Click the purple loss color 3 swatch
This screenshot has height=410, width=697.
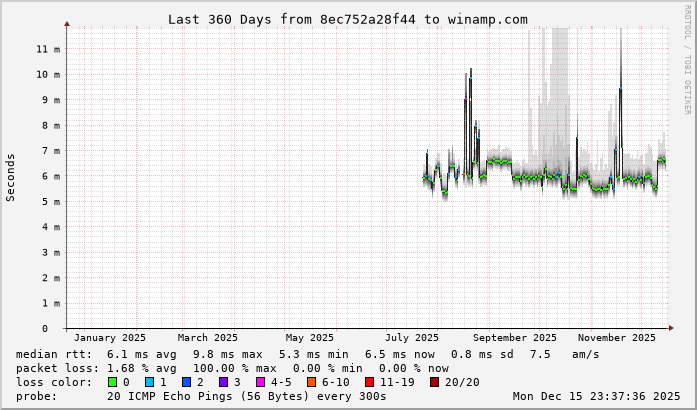pyautogui.click(x=224, y=382)
